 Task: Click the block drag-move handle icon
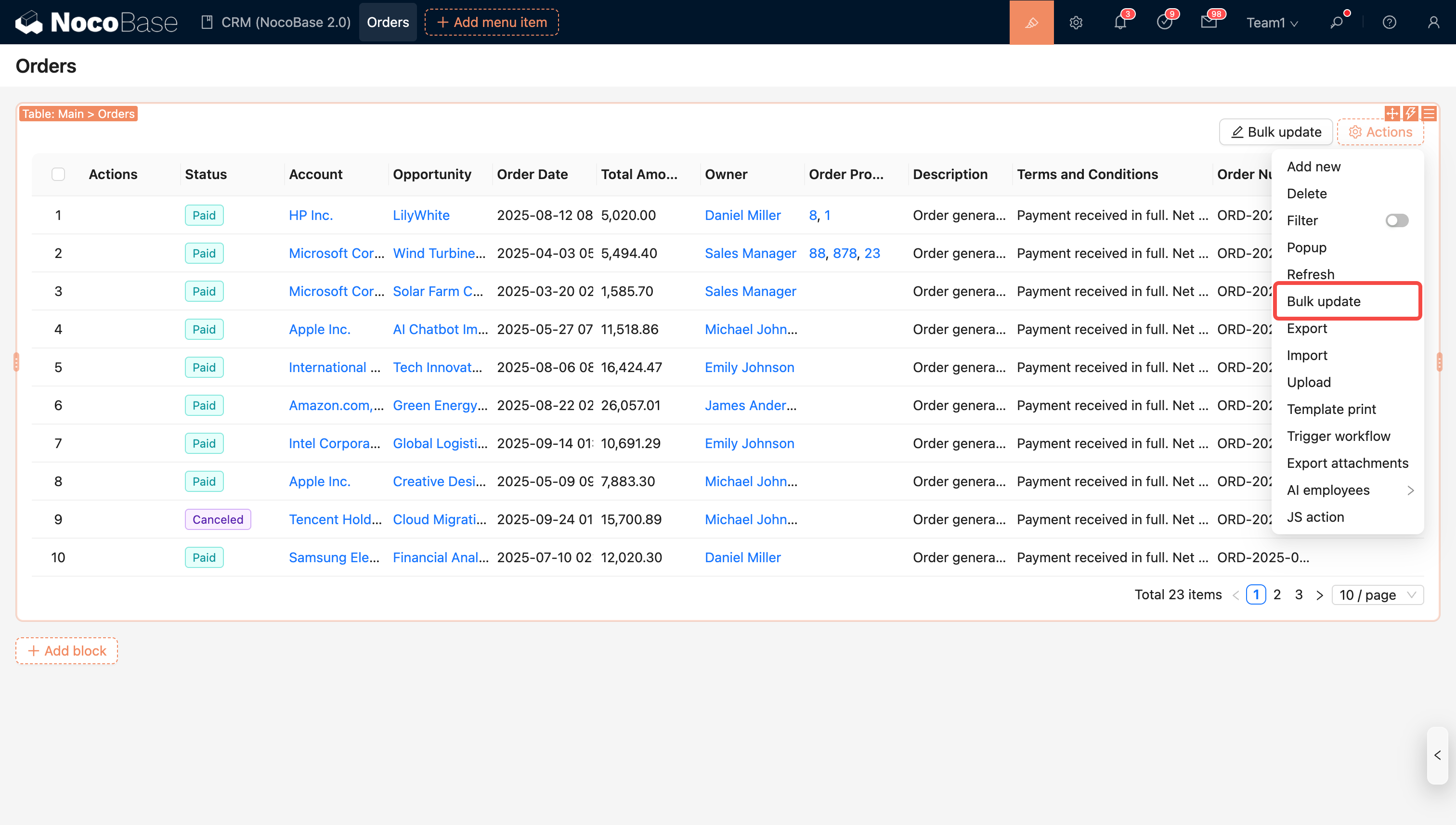tap(1392, 113)
